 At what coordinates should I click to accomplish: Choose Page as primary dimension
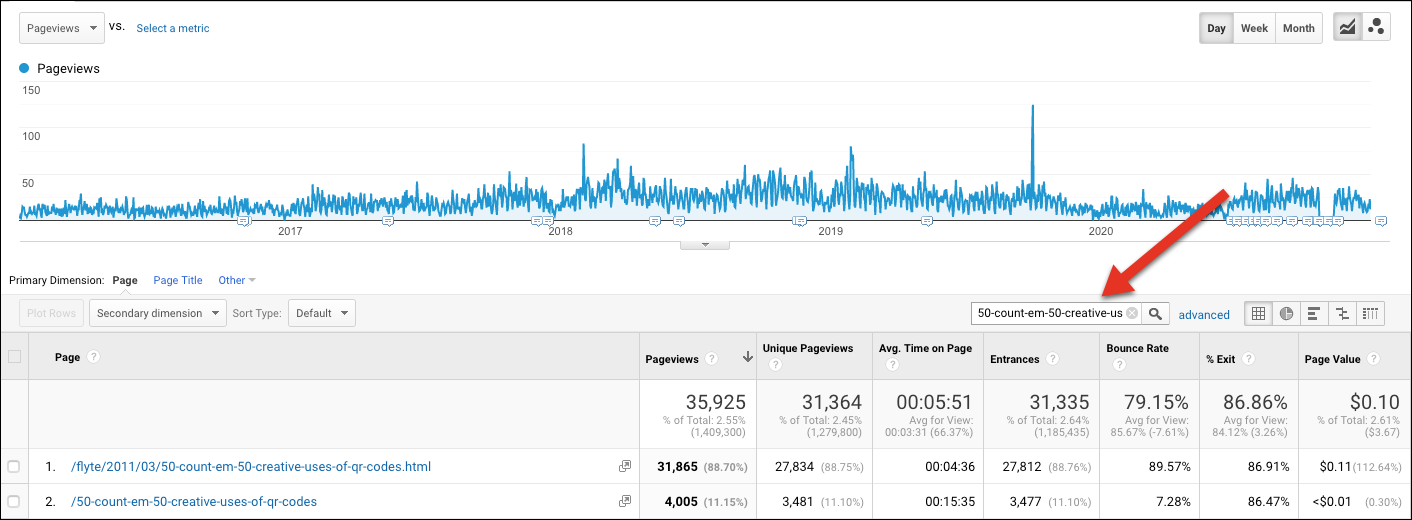125,280
